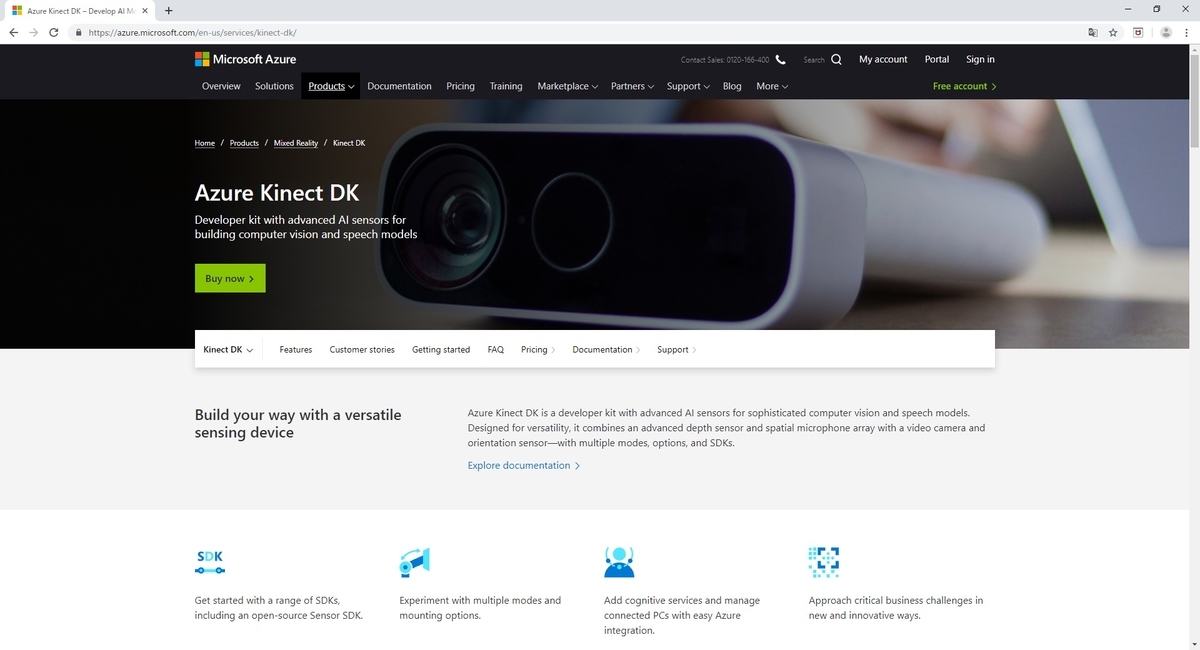Open Pricing in the Kinect sub-nav
Viewport: 1200px width, 650px height.
[x=538, y=350]
